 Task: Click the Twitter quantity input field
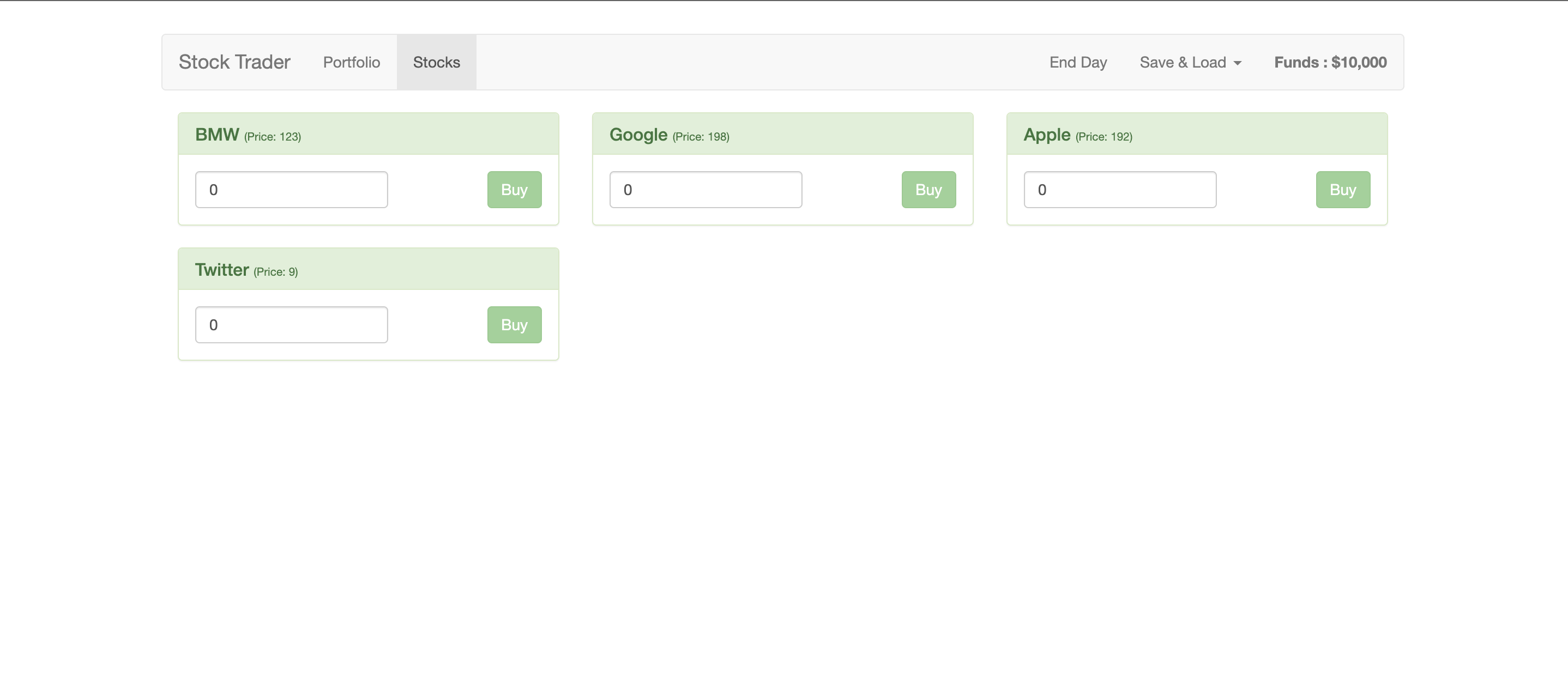tap(291, 325)
